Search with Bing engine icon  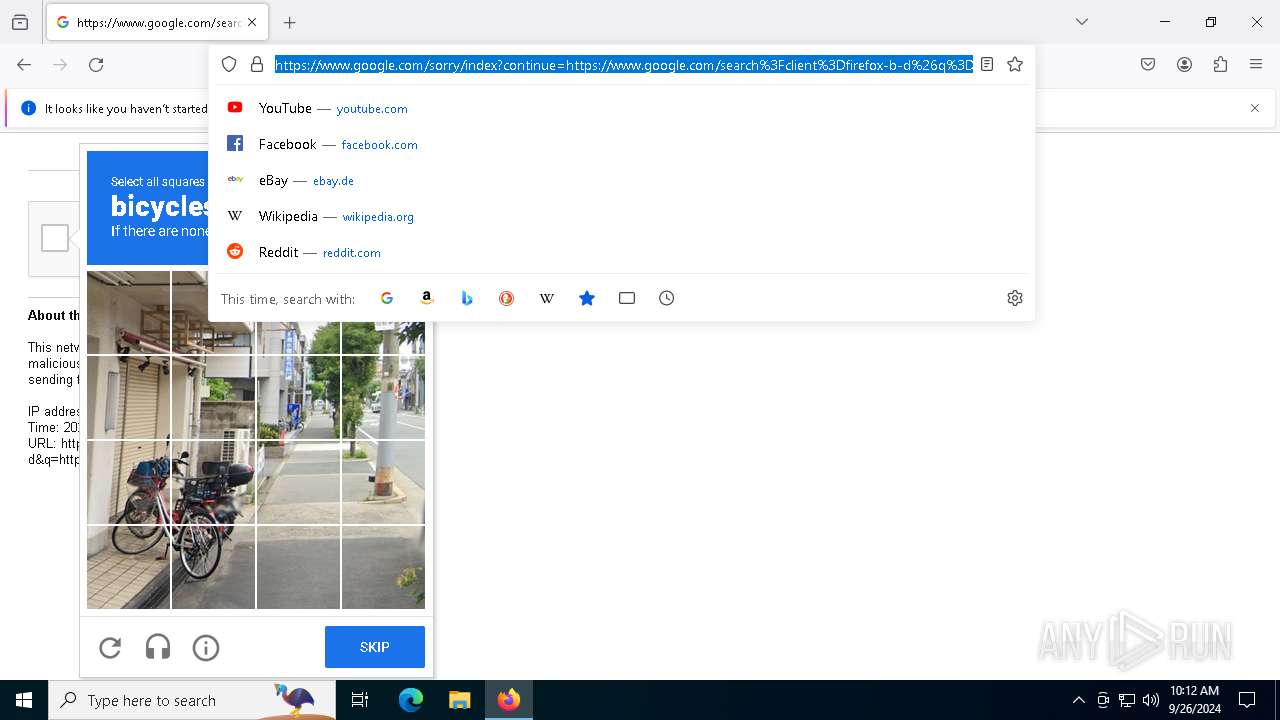tap(467, 298)
